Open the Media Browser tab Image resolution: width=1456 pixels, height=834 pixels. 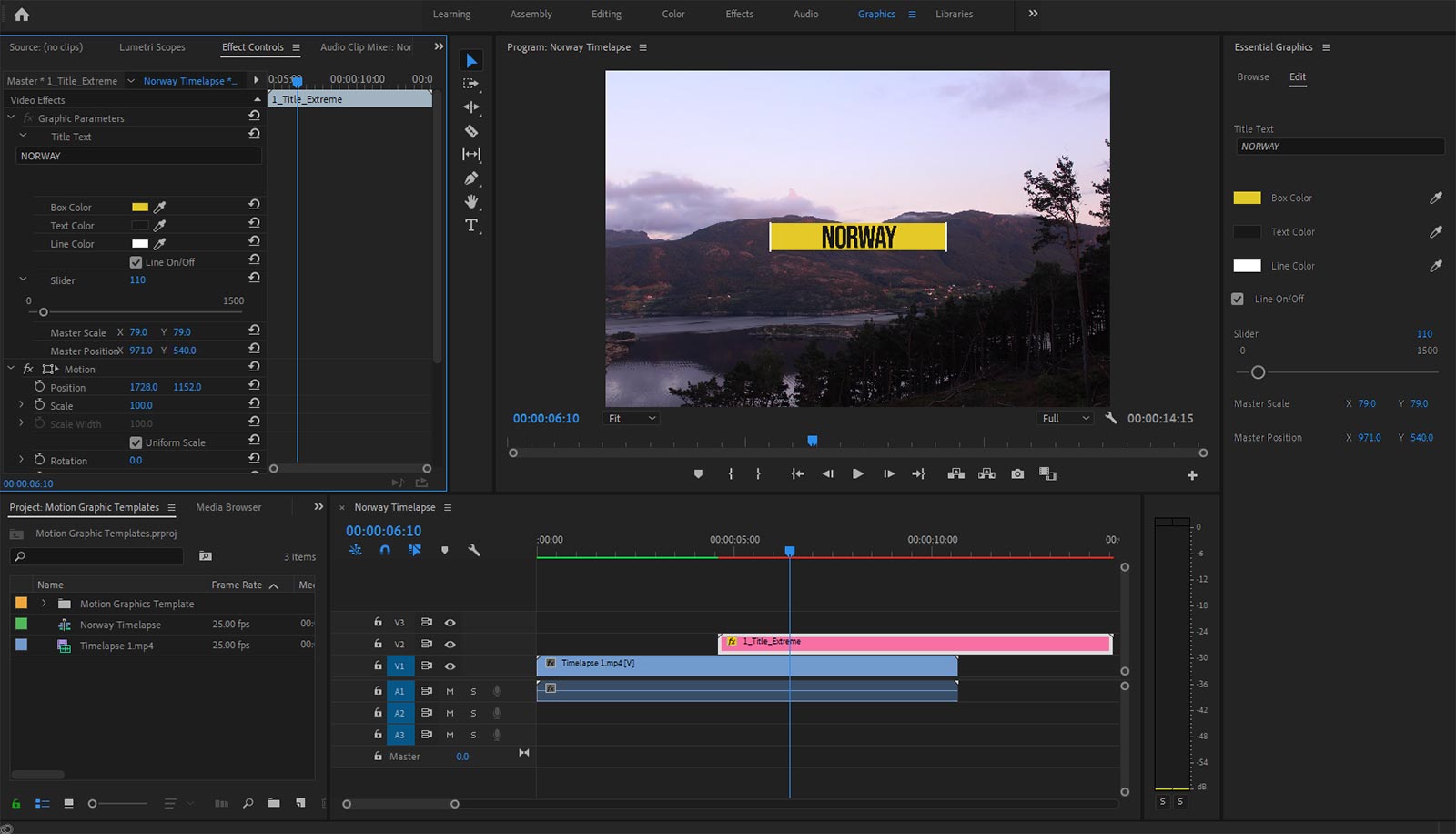tap(228, 507)
